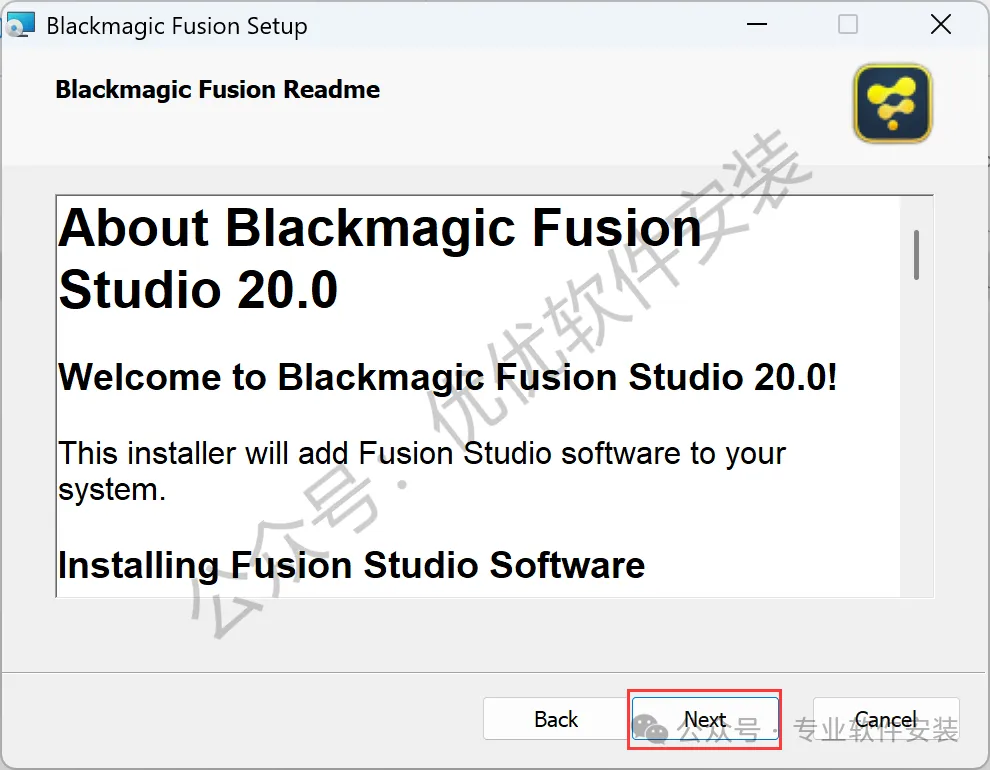Click the Back button
The height and width of the screenshot is (770, 990).
[x=556, y=719]
